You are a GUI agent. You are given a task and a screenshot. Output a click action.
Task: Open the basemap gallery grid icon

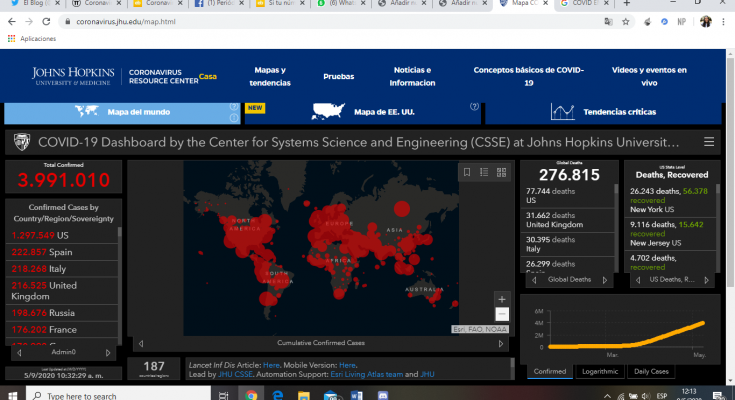pos(502,172)
